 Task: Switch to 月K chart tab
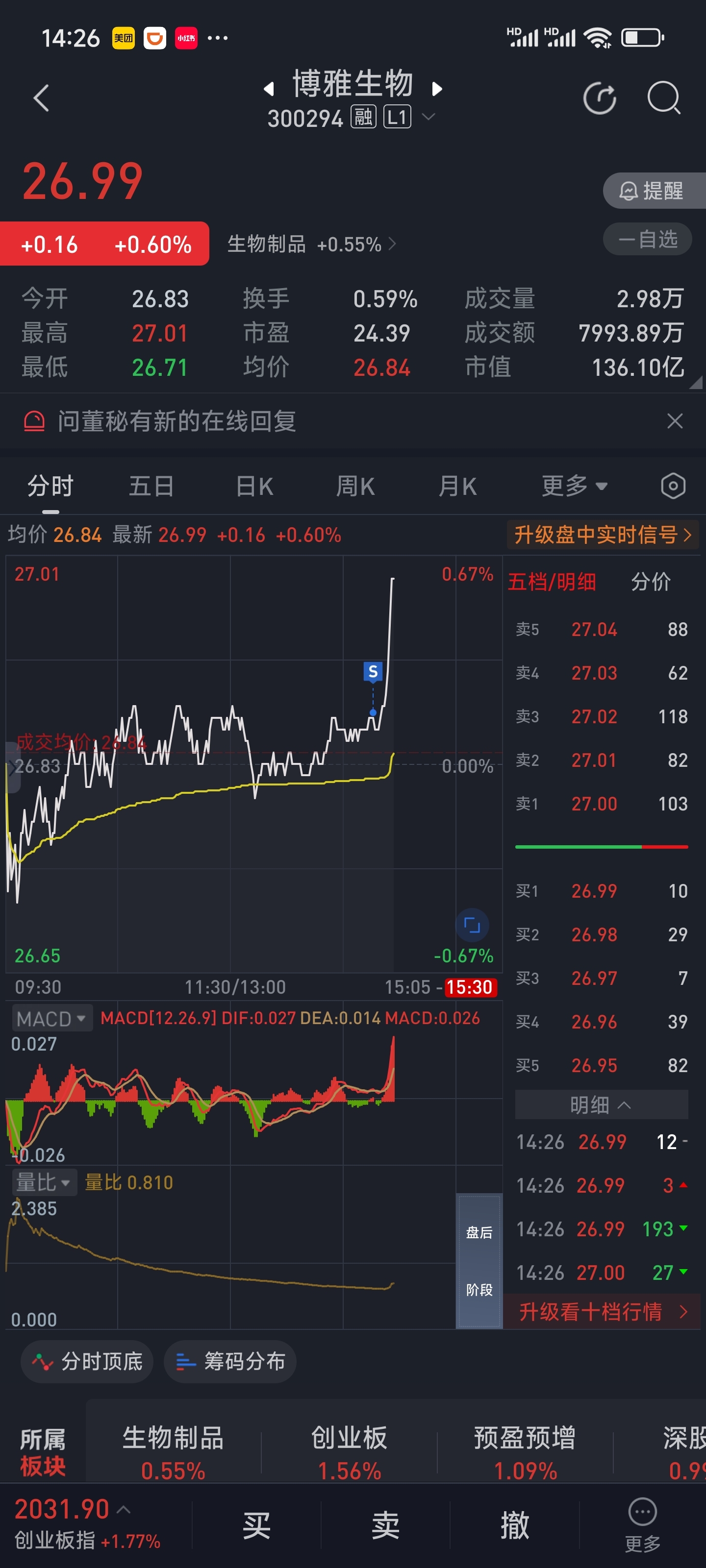point(457,487)
